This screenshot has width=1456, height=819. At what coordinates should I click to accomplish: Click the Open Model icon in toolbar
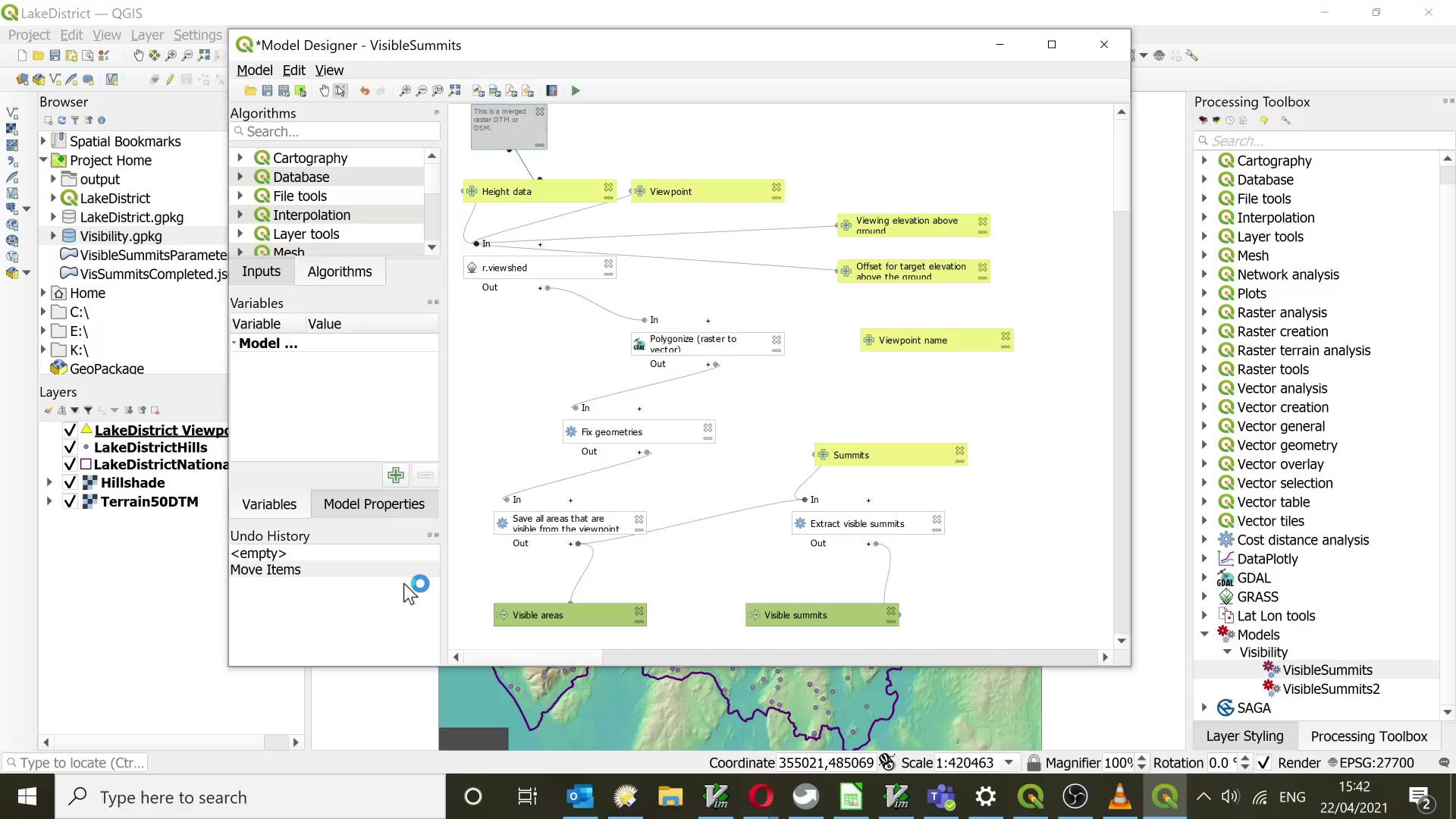(249, 91)
